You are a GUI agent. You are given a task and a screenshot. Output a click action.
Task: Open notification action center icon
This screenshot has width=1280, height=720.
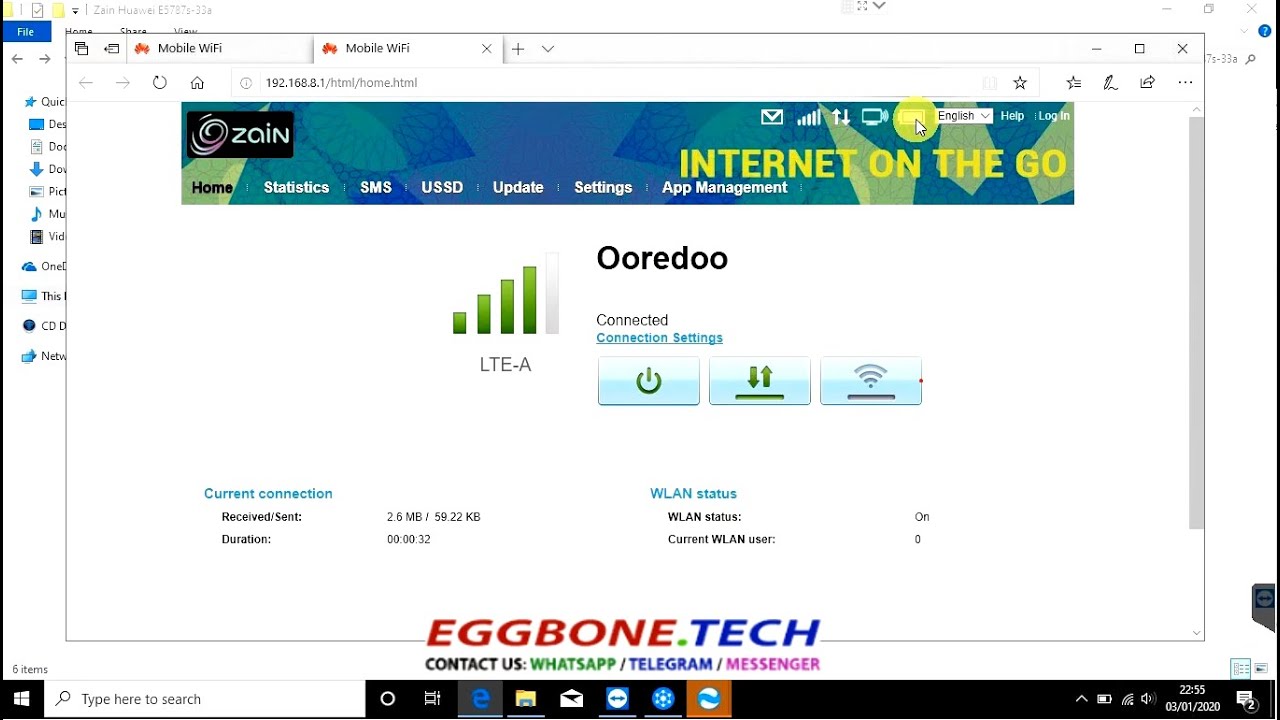point(1246,699)
